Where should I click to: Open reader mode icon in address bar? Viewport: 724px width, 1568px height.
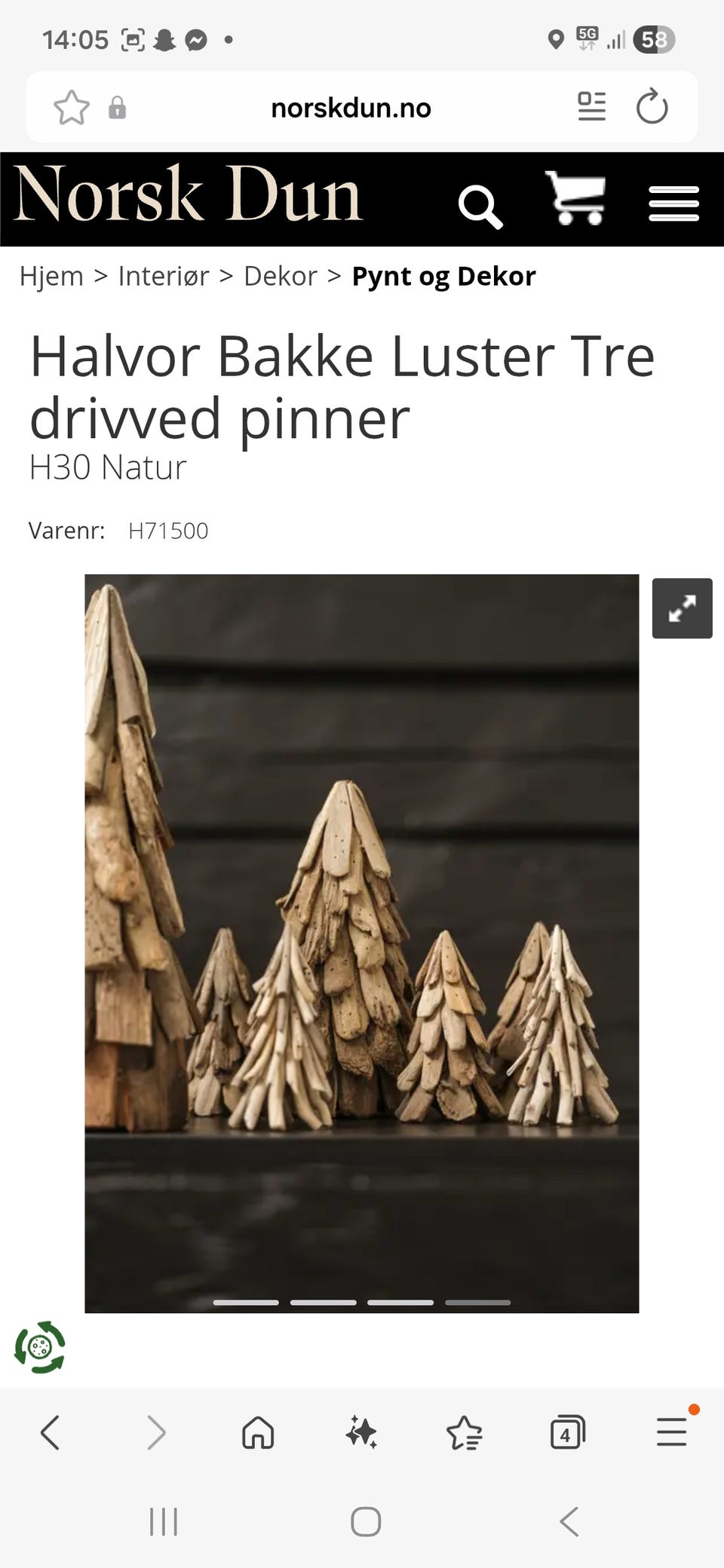tap(592, 106)
